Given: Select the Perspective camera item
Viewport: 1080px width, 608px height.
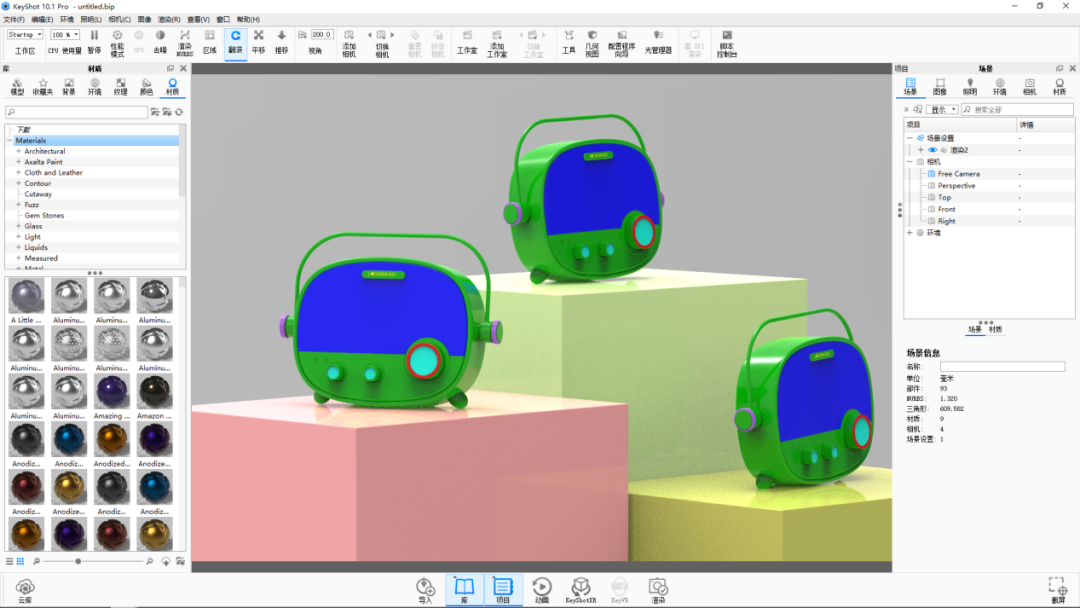Looking at the screenshot, I should point(956,186).
